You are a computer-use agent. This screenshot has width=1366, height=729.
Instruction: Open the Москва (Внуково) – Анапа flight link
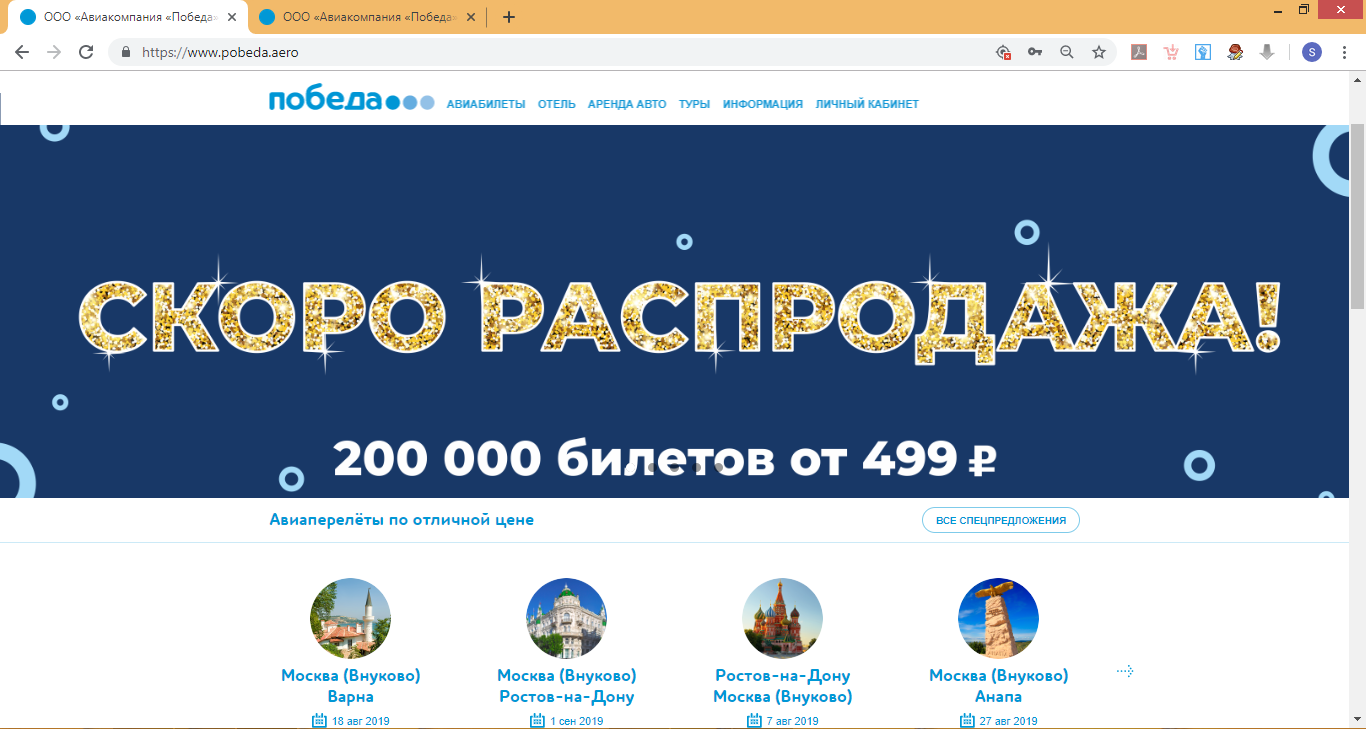pyautogui.click(x=999, y=686)
